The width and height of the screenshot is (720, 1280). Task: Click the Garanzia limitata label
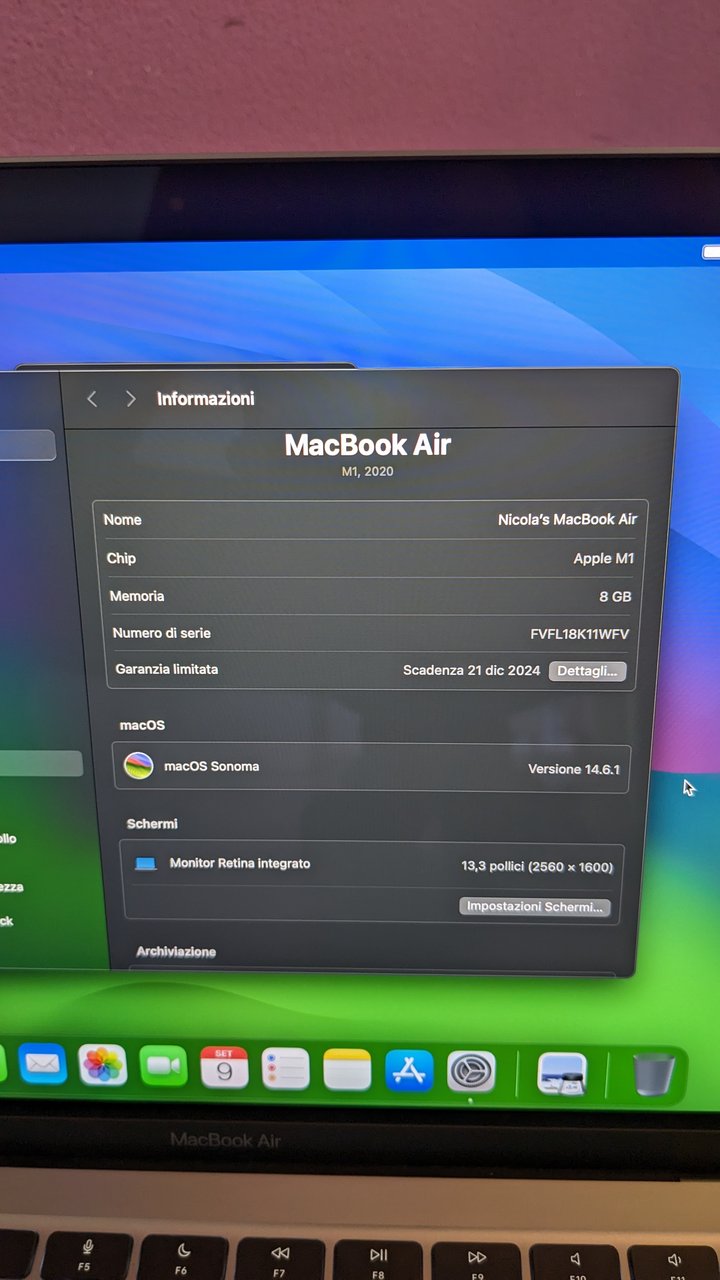[x=166, y=669]
